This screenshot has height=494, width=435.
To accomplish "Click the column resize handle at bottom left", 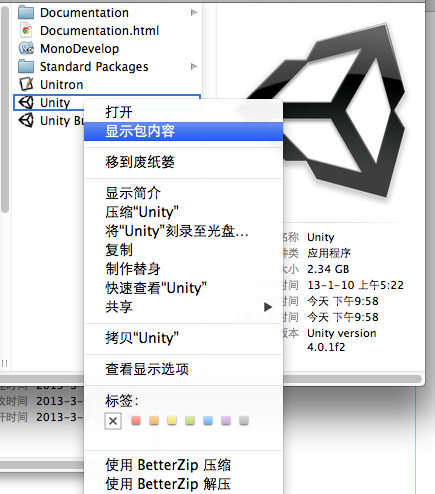I will [x=5, y=363].
